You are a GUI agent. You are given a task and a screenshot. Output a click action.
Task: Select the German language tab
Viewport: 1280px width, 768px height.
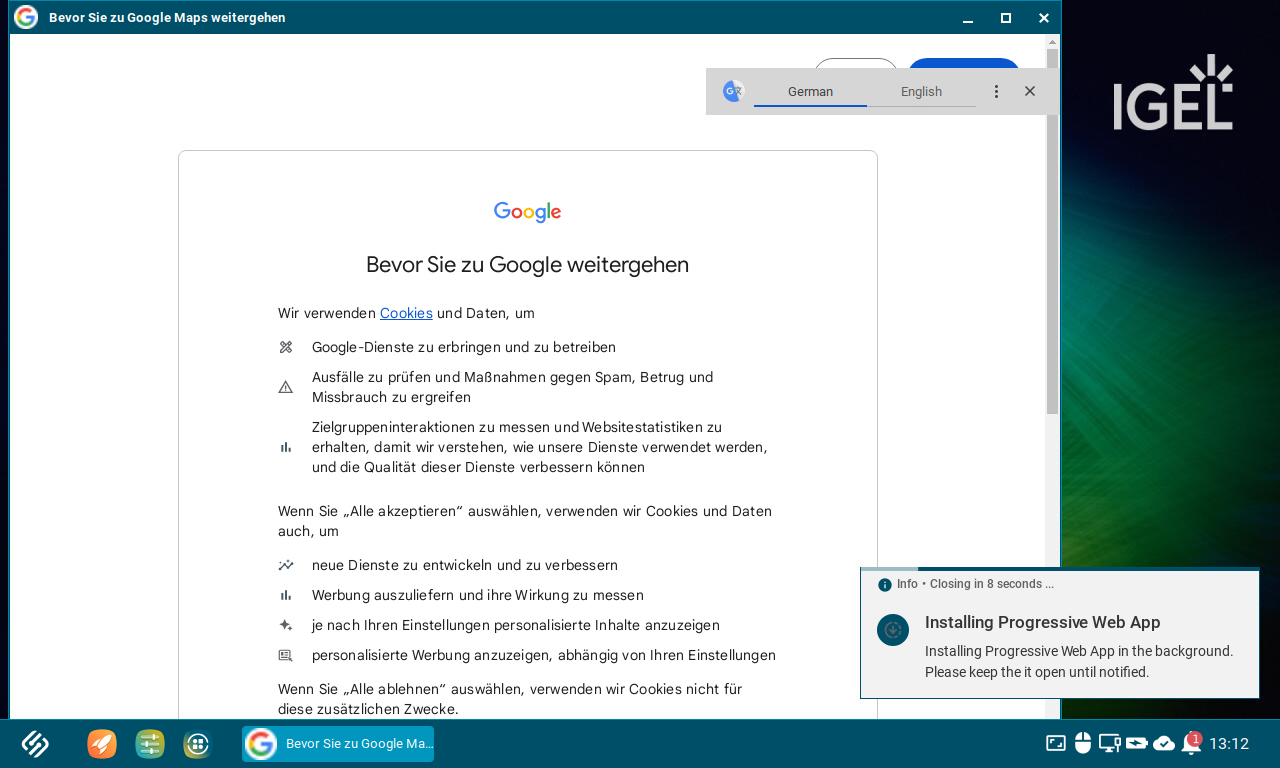(810, 92)
